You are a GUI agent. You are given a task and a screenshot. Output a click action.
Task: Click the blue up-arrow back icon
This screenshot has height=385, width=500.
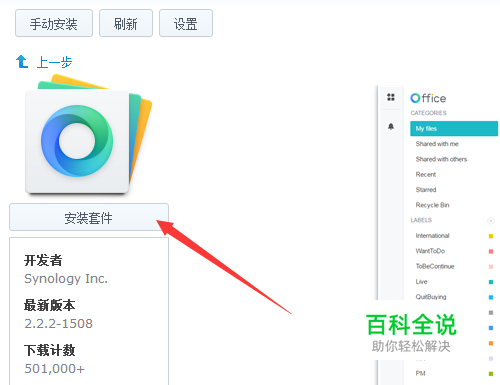pyautogui.click(x=22, y=62)
